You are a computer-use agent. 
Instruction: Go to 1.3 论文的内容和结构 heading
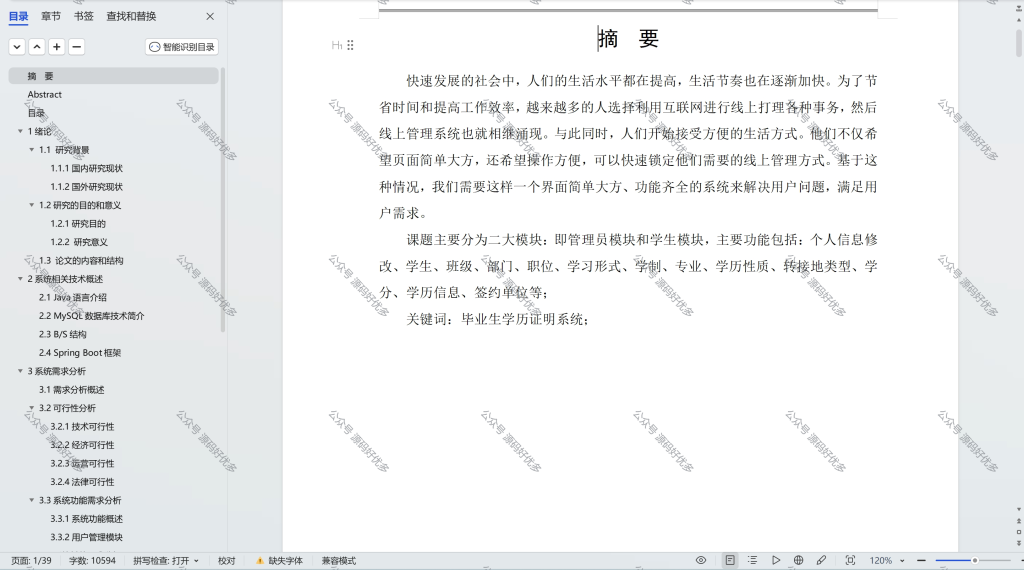point(81,261)
